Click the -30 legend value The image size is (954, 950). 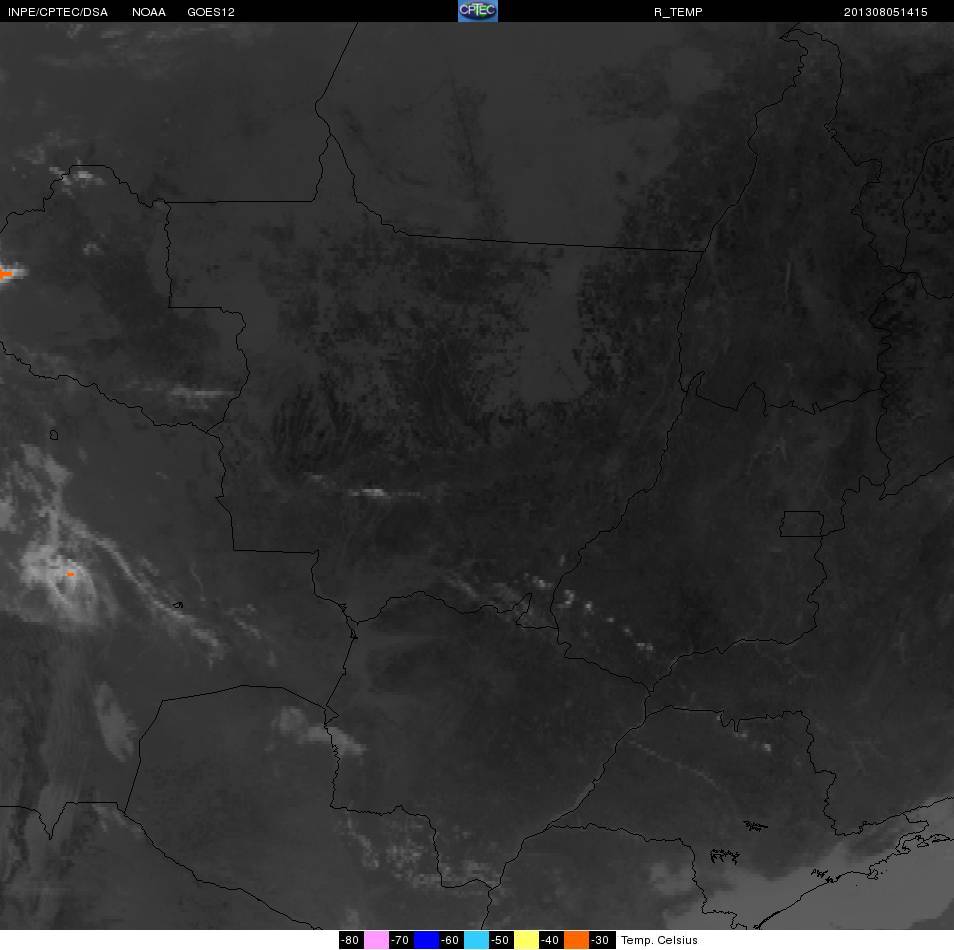tap(602, 940)
